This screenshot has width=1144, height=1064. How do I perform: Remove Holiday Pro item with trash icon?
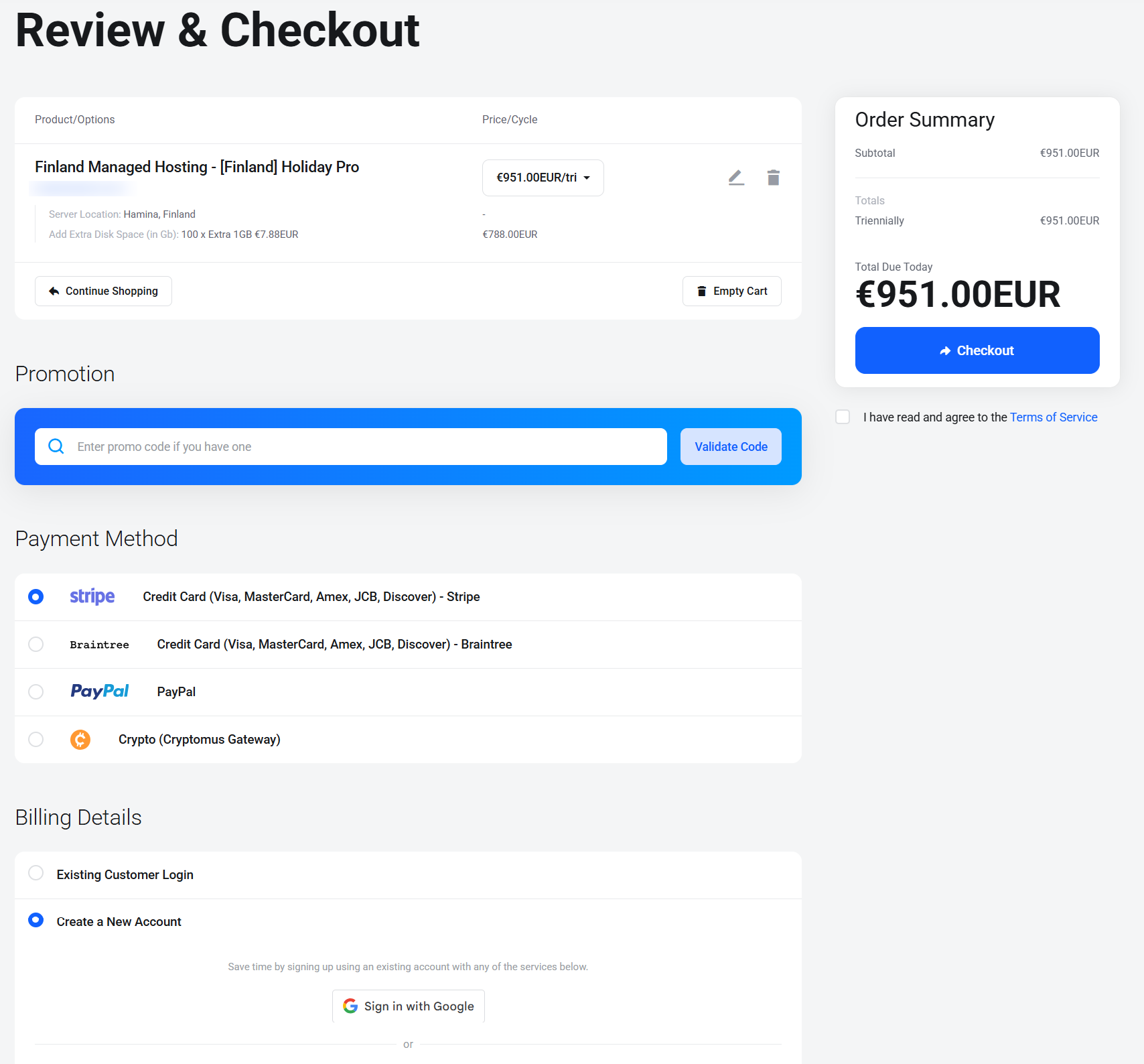774,178
